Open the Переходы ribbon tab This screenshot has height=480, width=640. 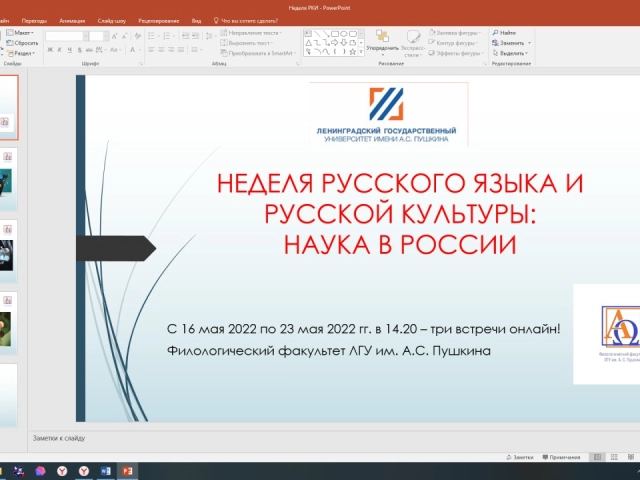pos(34,21)
